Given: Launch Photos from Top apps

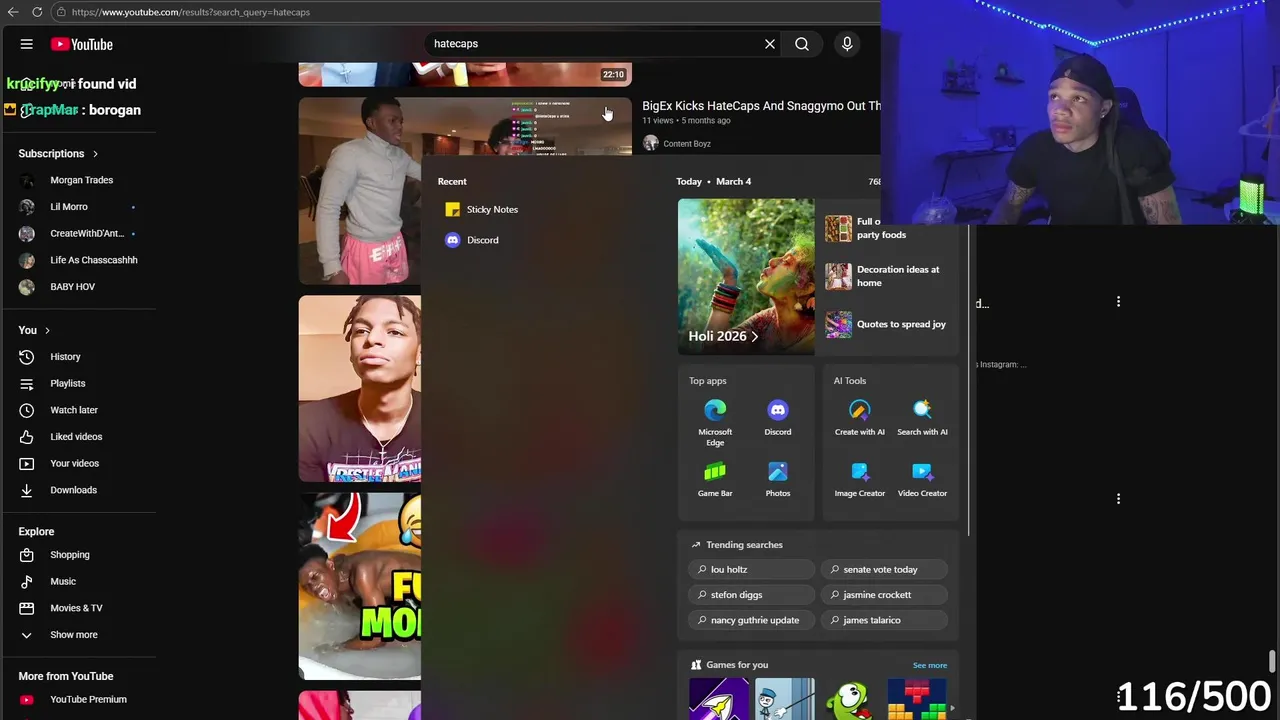Looking at the screenshot, I should [x=778, y=479].
